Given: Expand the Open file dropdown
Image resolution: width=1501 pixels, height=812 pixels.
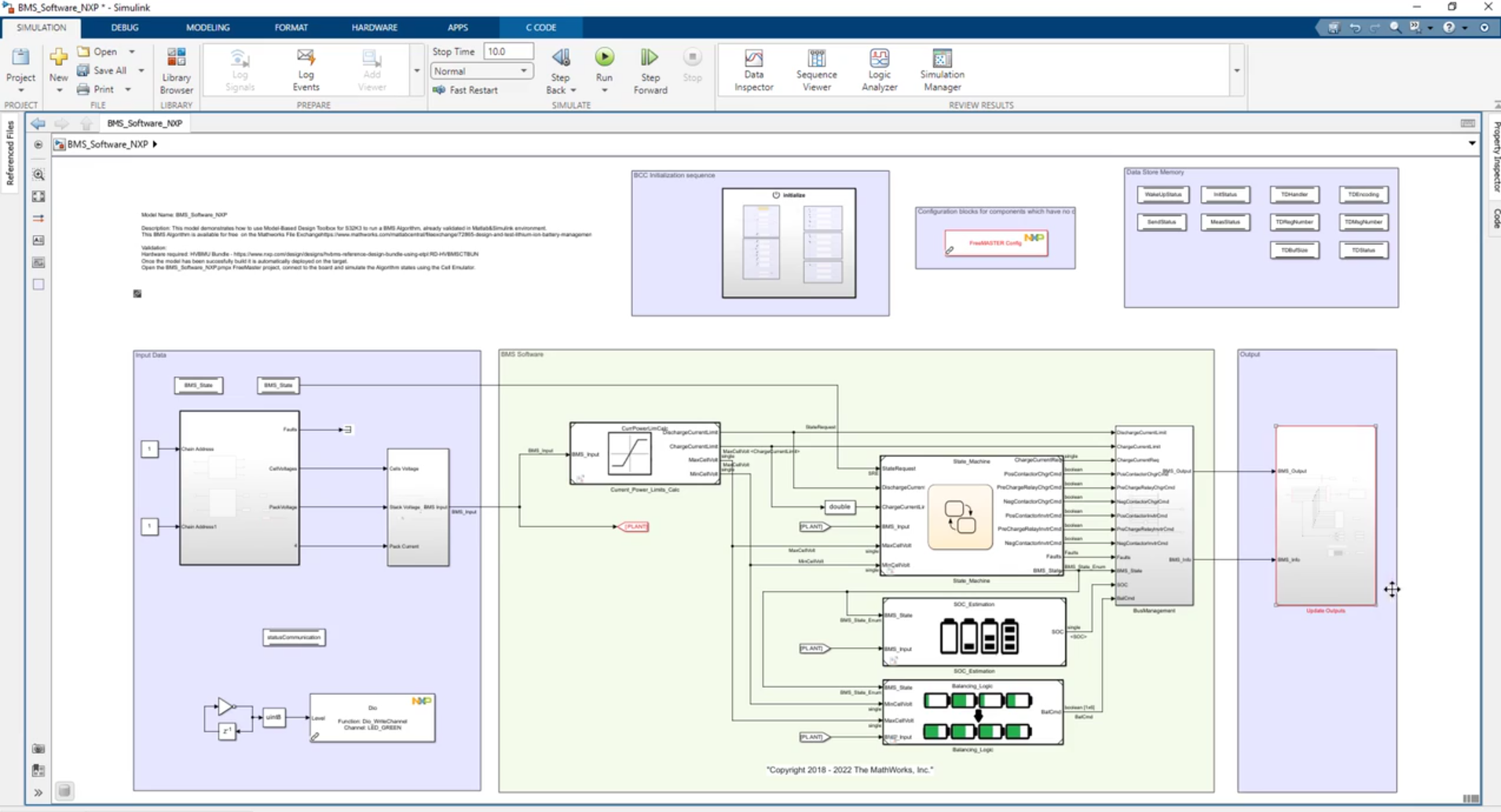Looking at the screenshot, I should [131, 51].
